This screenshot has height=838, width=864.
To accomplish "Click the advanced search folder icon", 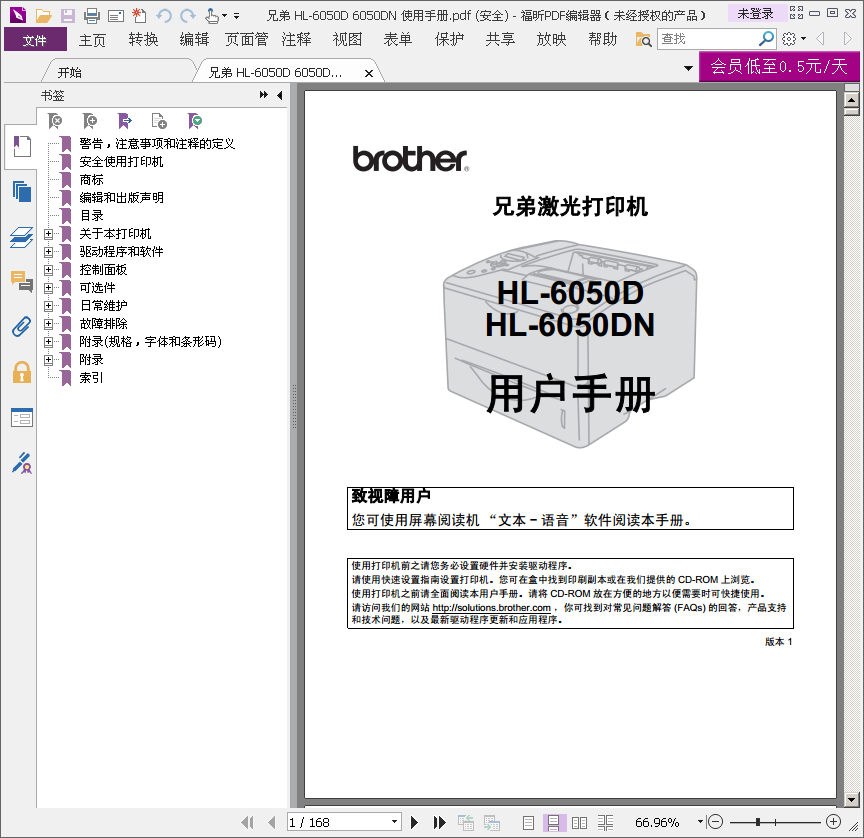I will pos(643,39).
